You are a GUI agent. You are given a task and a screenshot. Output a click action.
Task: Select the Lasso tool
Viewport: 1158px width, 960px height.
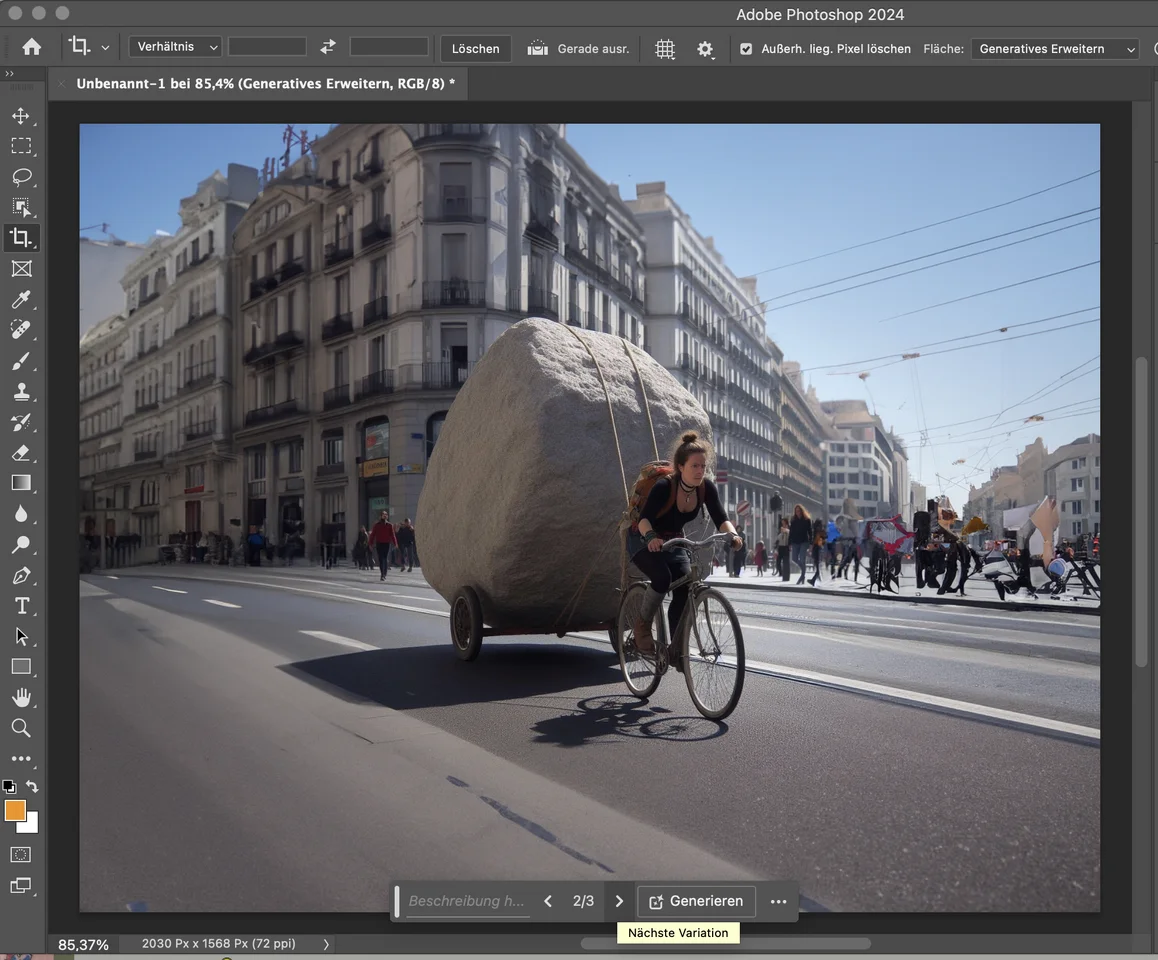[21, 177]
